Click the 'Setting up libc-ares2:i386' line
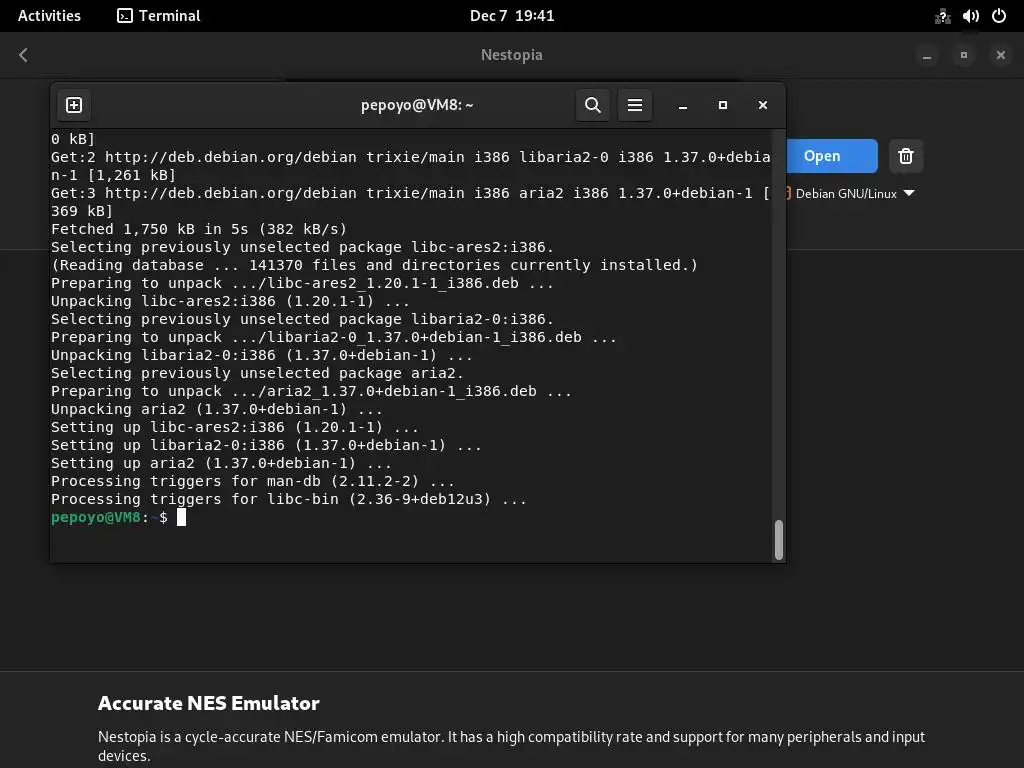The image size is (1024, 768). [234, 427]
